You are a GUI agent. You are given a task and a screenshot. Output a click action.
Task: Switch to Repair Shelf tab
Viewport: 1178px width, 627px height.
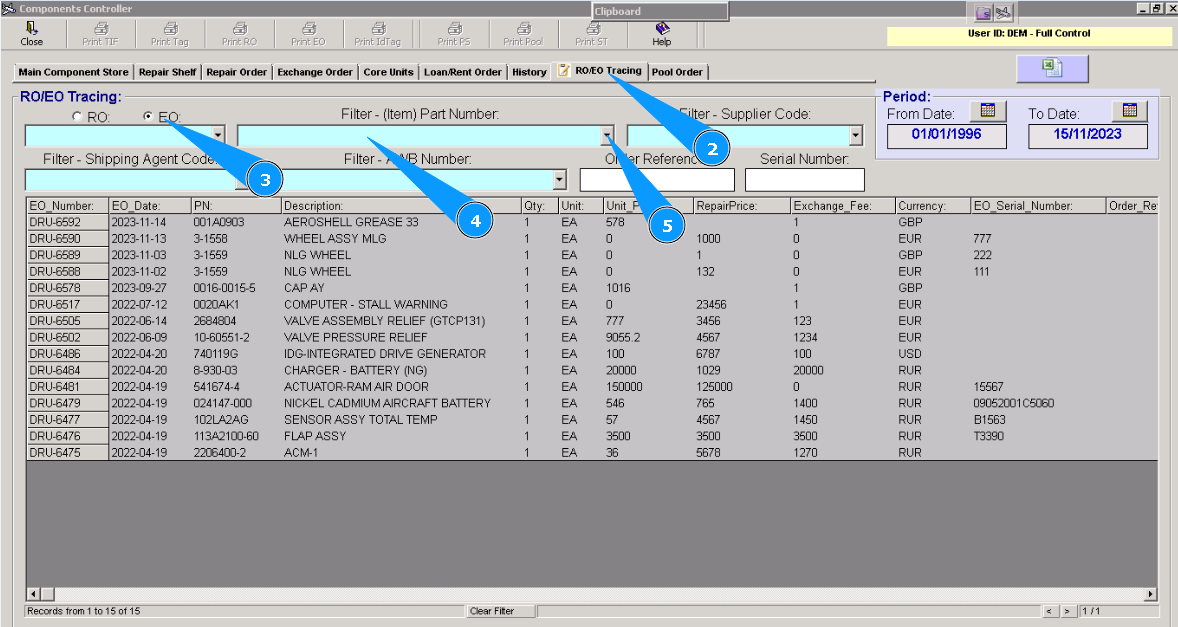point(168,72)
